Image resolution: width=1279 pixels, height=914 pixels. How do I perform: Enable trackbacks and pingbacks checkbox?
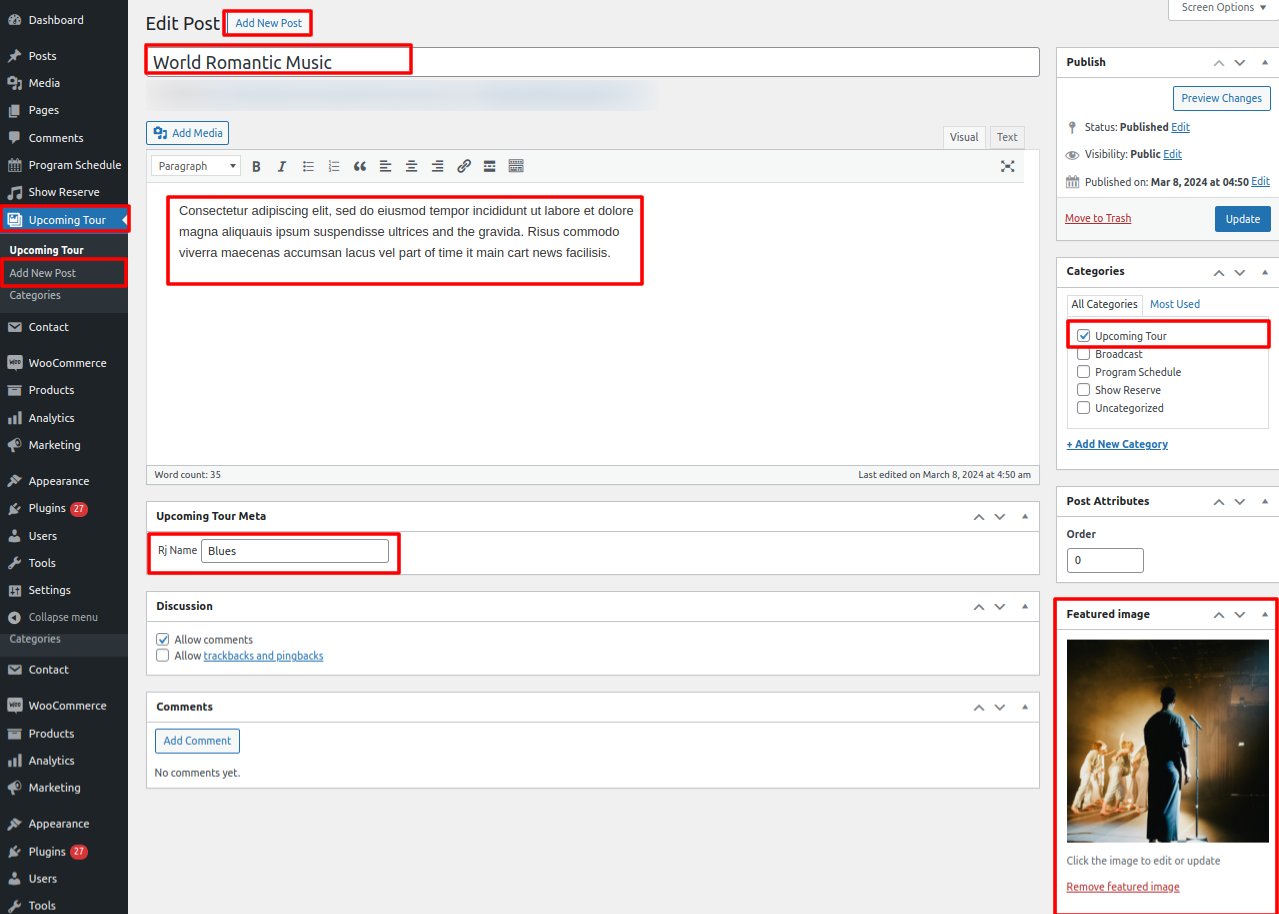pyautogui.click(x=163, y=656)
